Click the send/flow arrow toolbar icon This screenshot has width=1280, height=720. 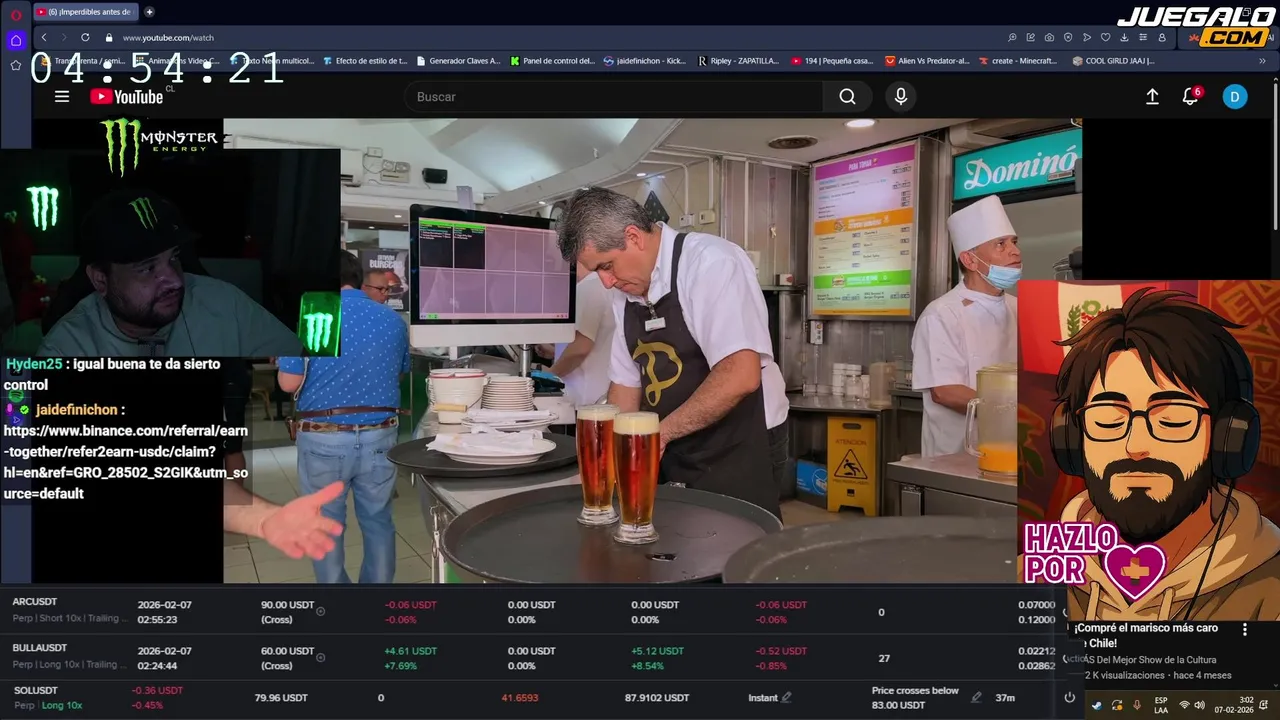(1087, 37)
